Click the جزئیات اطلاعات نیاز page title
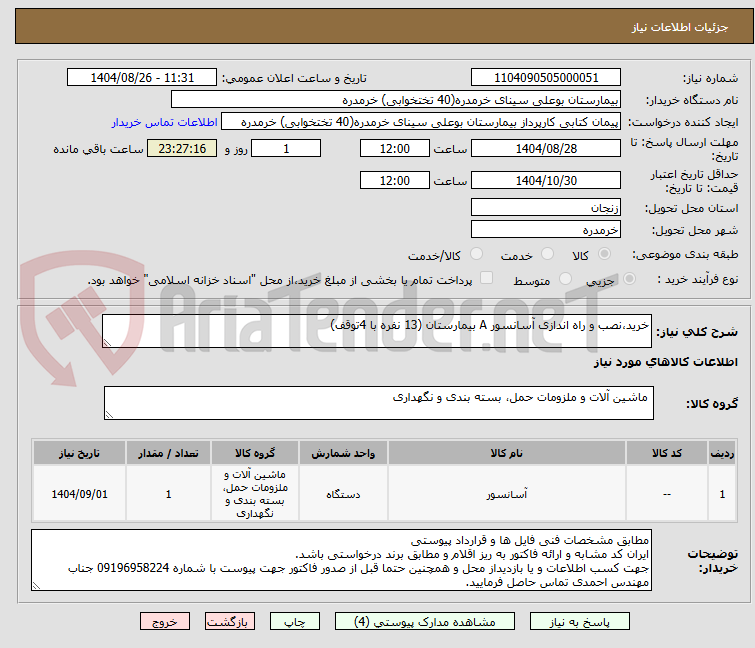 click(679, 27)
